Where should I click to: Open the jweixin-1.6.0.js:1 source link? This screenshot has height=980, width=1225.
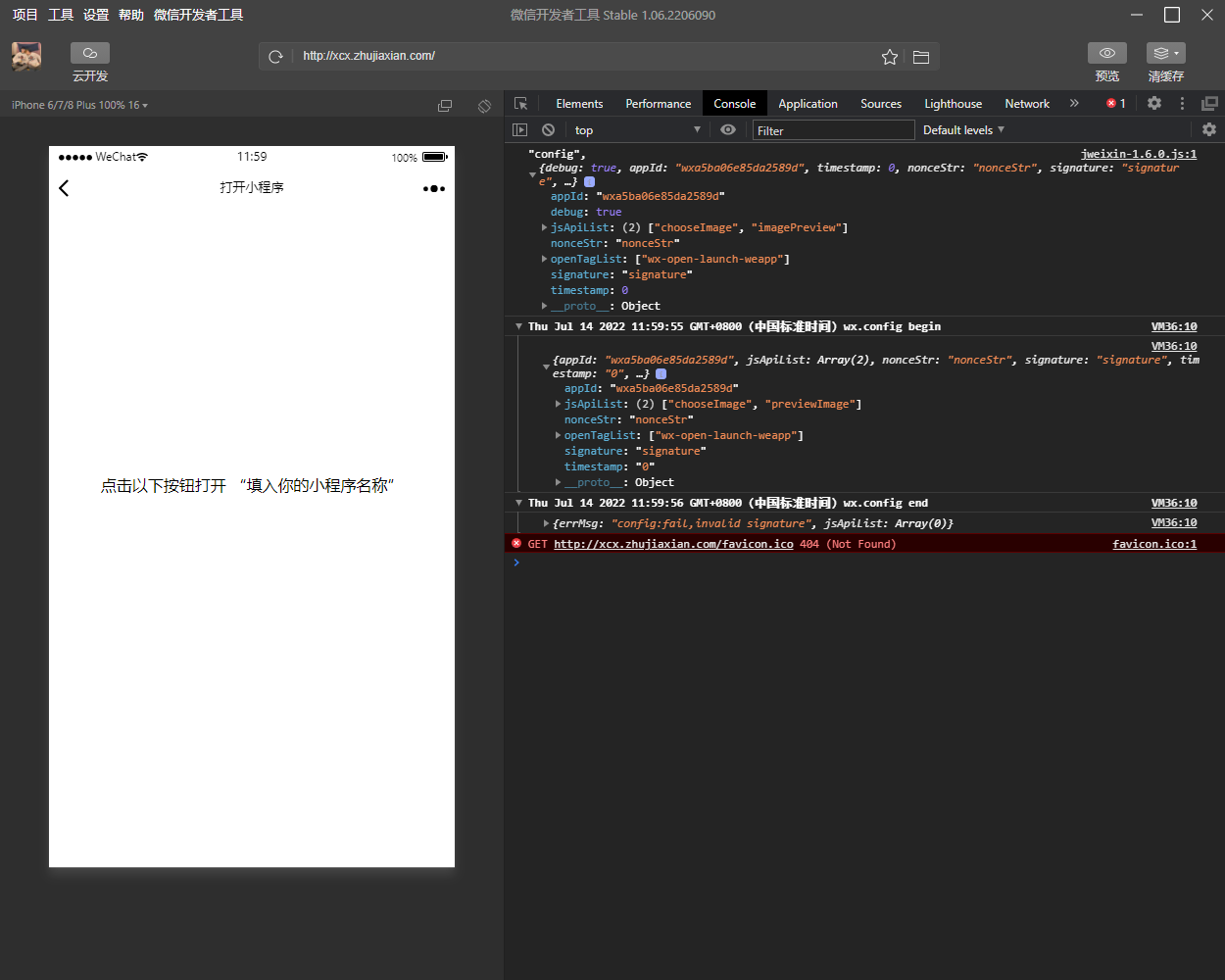point(1139,154)
